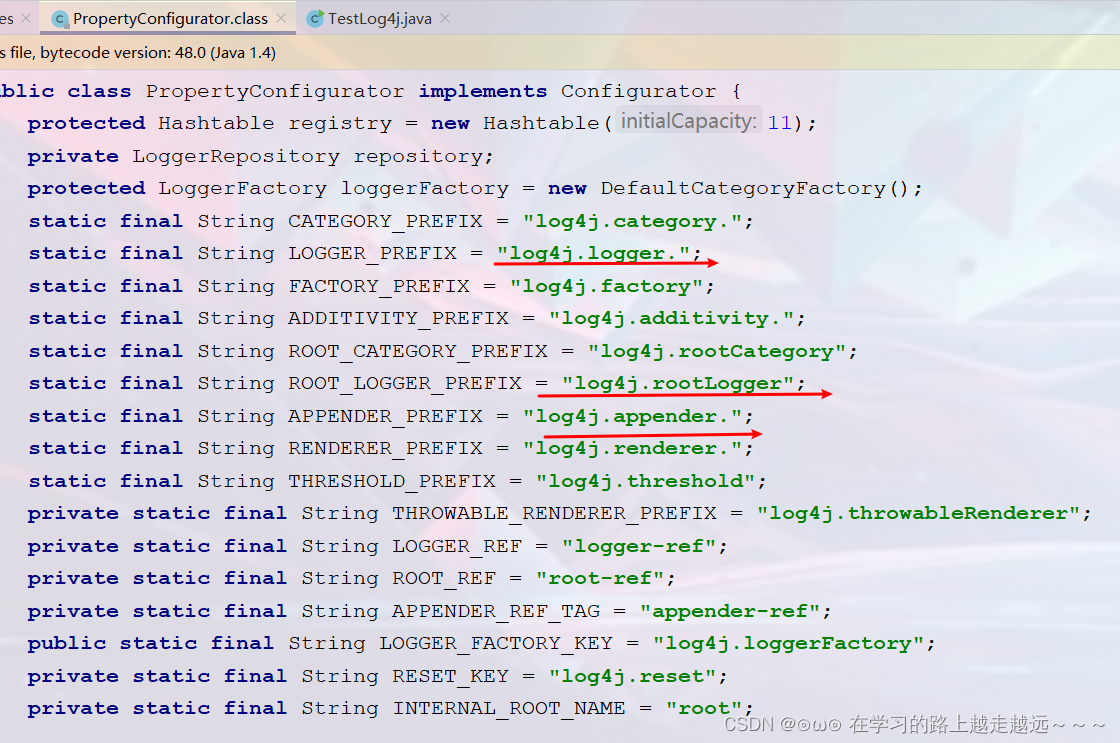Click the THRESHOLD_PREFIX constant
The height and width of the screenshot is (743, 1120).
pyautogui.click(x=391, y=482)
